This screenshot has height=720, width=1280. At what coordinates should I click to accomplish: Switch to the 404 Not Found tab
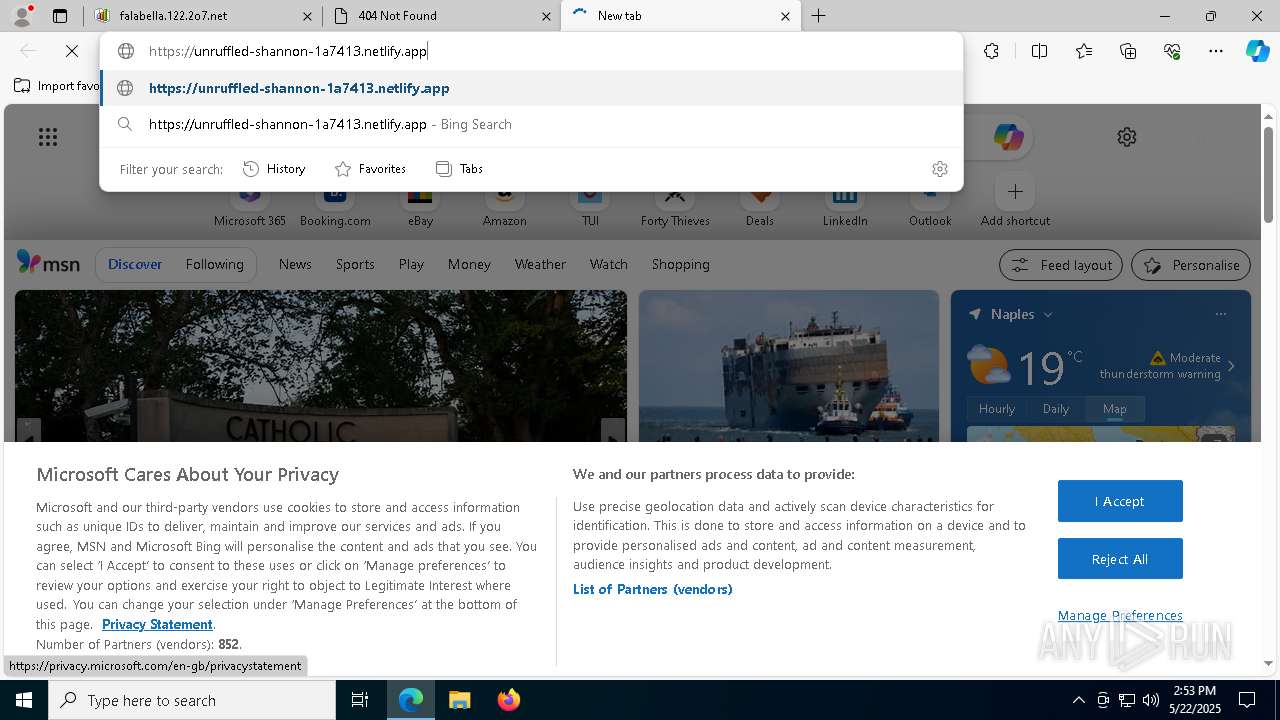(x=442, y=16)
